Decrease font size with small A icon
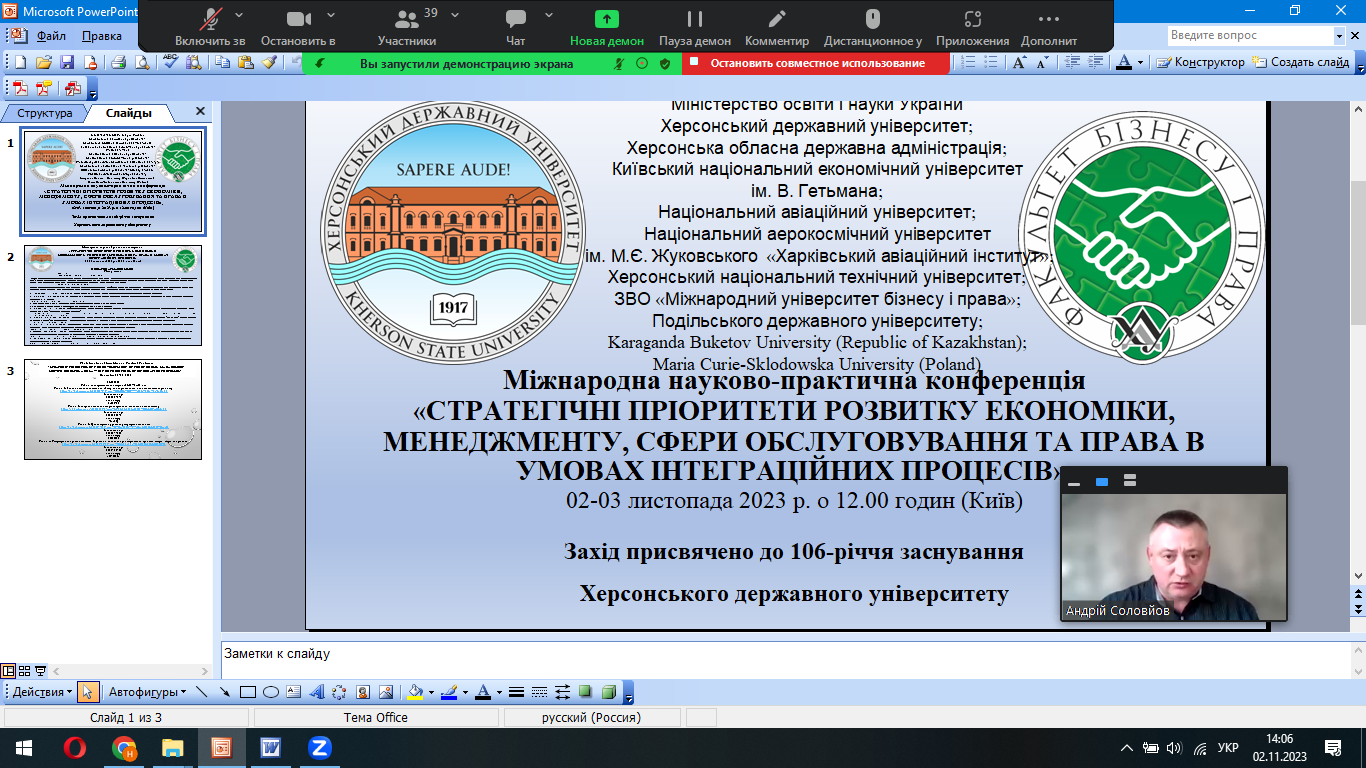 1042,62
